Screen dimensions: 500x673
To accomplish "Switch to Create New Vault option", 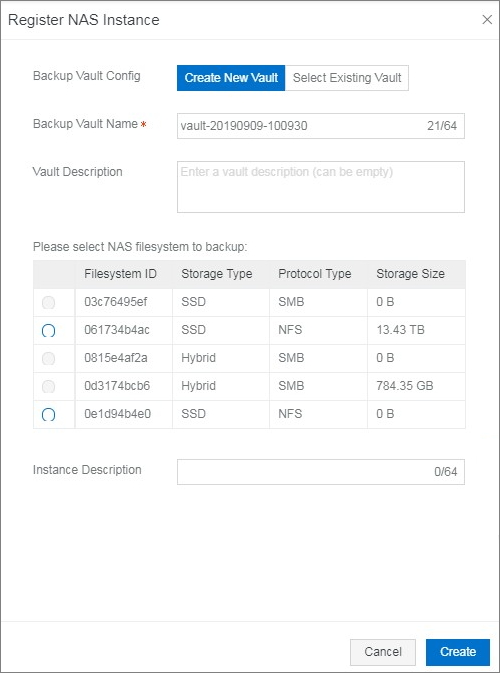I will point(231,78).
